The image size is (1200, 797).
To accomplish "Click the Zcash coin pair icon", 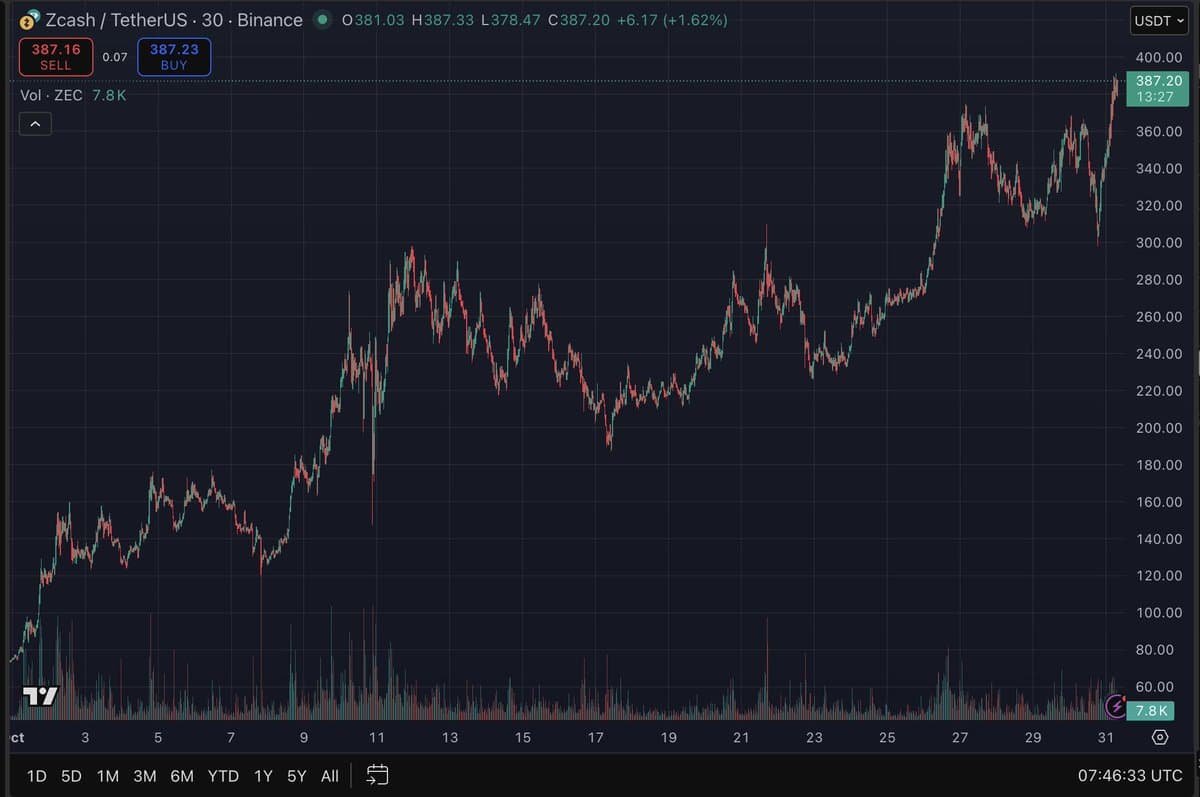I will [x=31, y=20].
